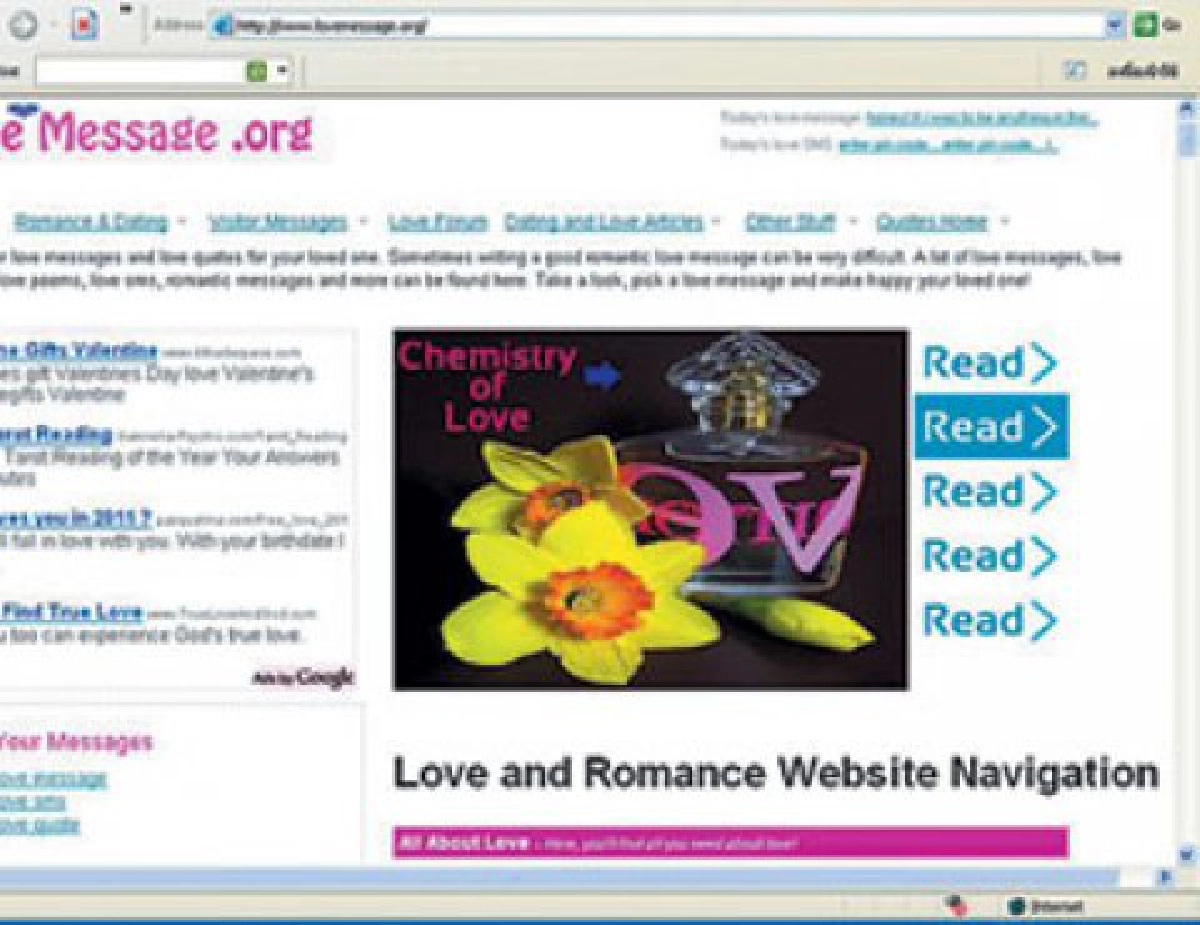Open the Quotes Home menu
Viewport: 1200px width, 925px height.
click(x=932, y=221)
